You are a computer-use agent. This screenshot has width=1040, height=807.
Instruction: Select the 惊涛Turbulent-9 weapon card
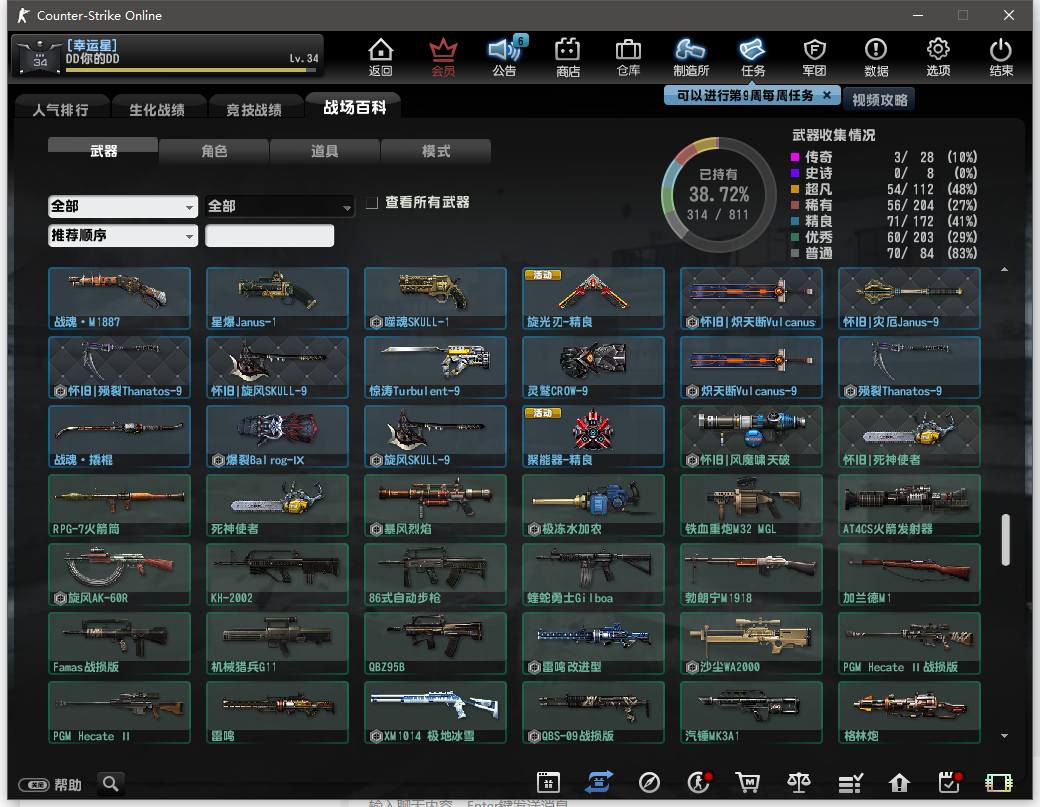point(435,367)
